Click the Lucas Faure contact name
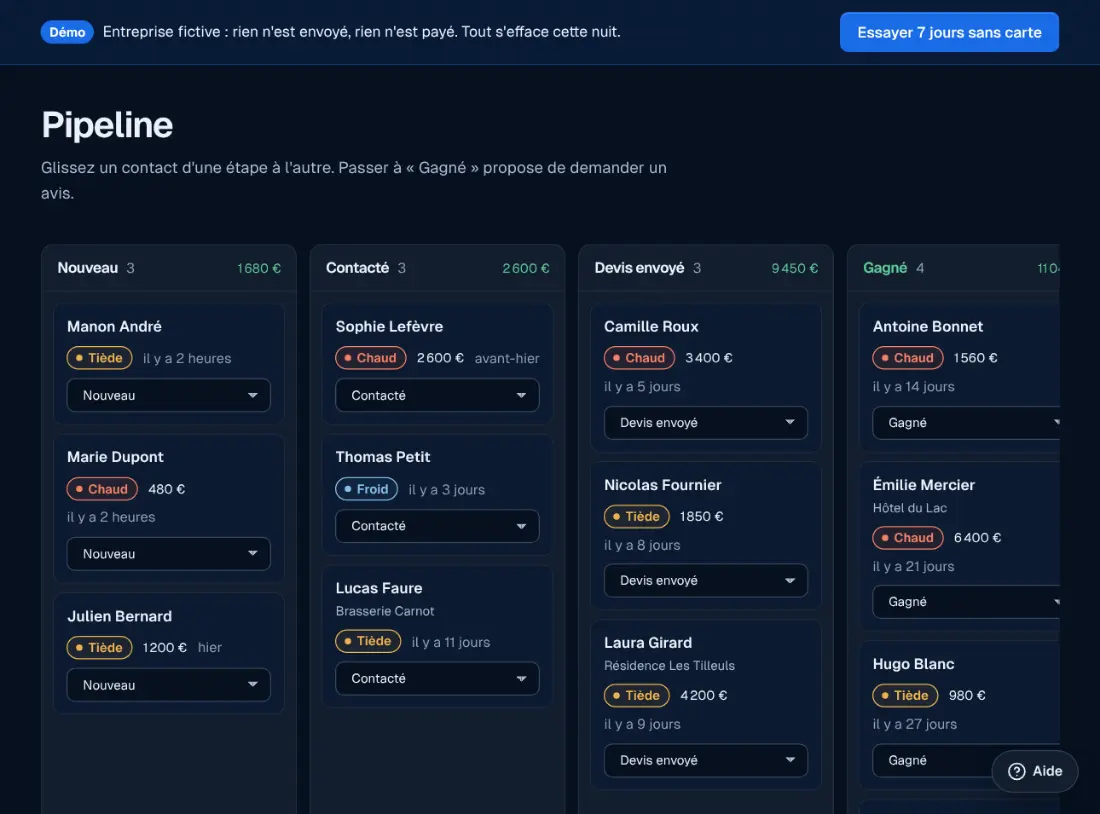The height and width of the screenshot is (814, 1100). pos(379,588)
